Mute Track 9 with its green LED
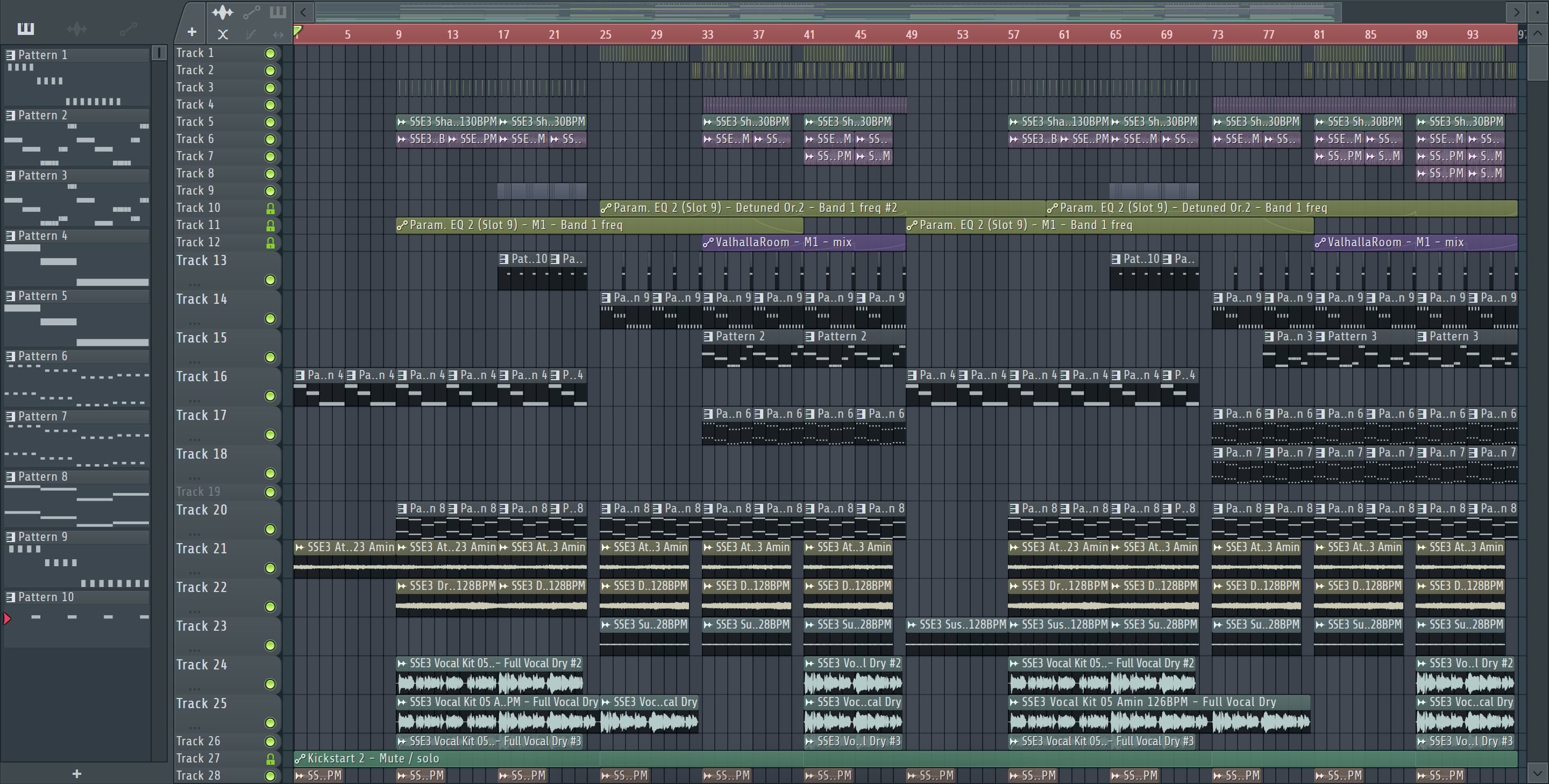1549x784 pixels. (x=271, y=191)
